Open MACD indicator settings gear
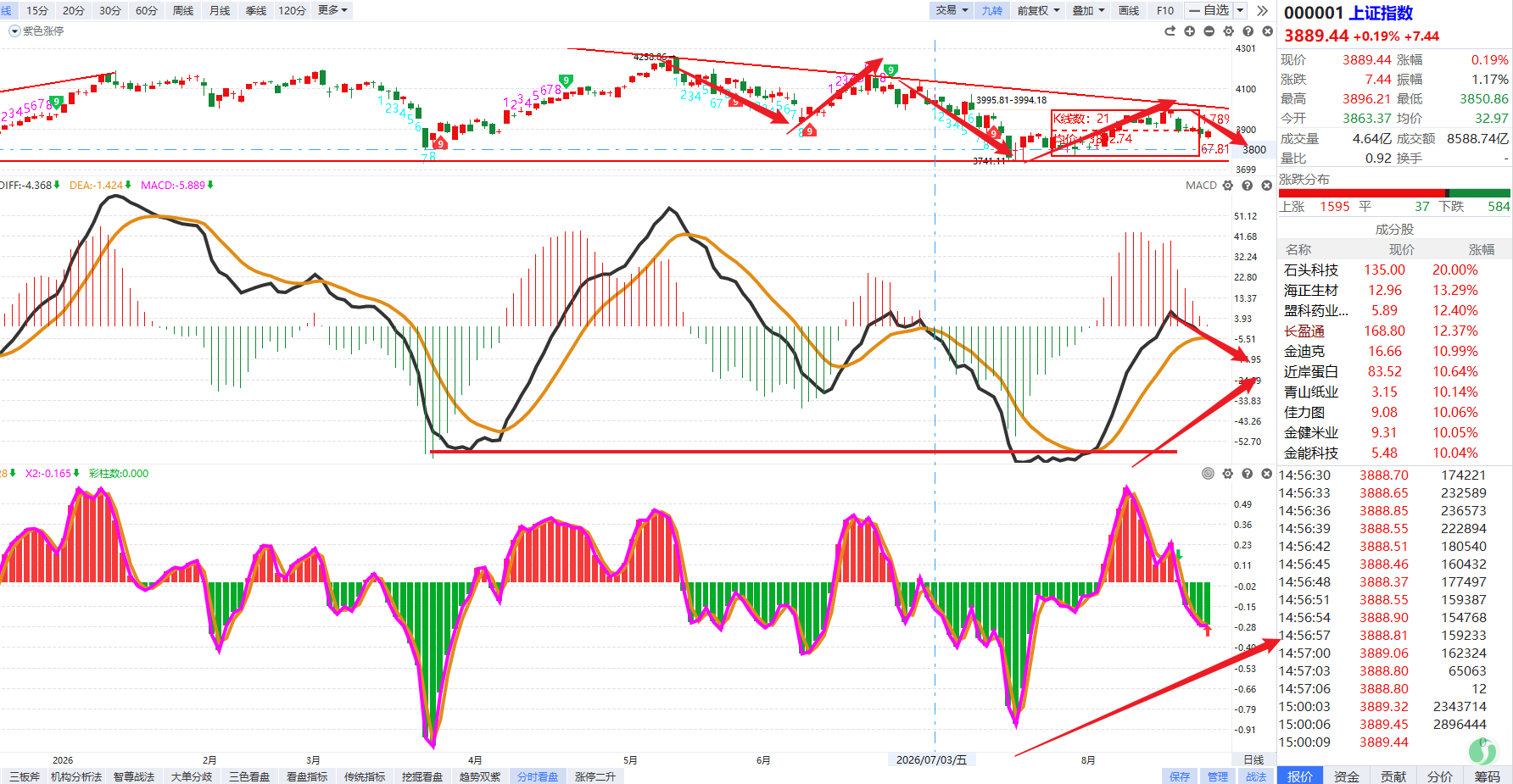 1228,186
